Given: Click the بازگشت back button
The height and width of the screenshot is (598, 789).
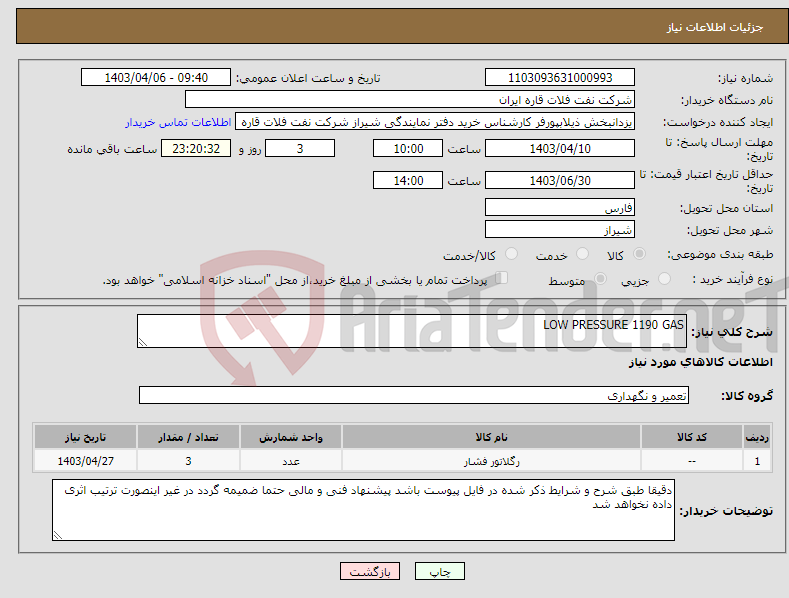Looking at the screenshot, I should click(x=370, y=571).
